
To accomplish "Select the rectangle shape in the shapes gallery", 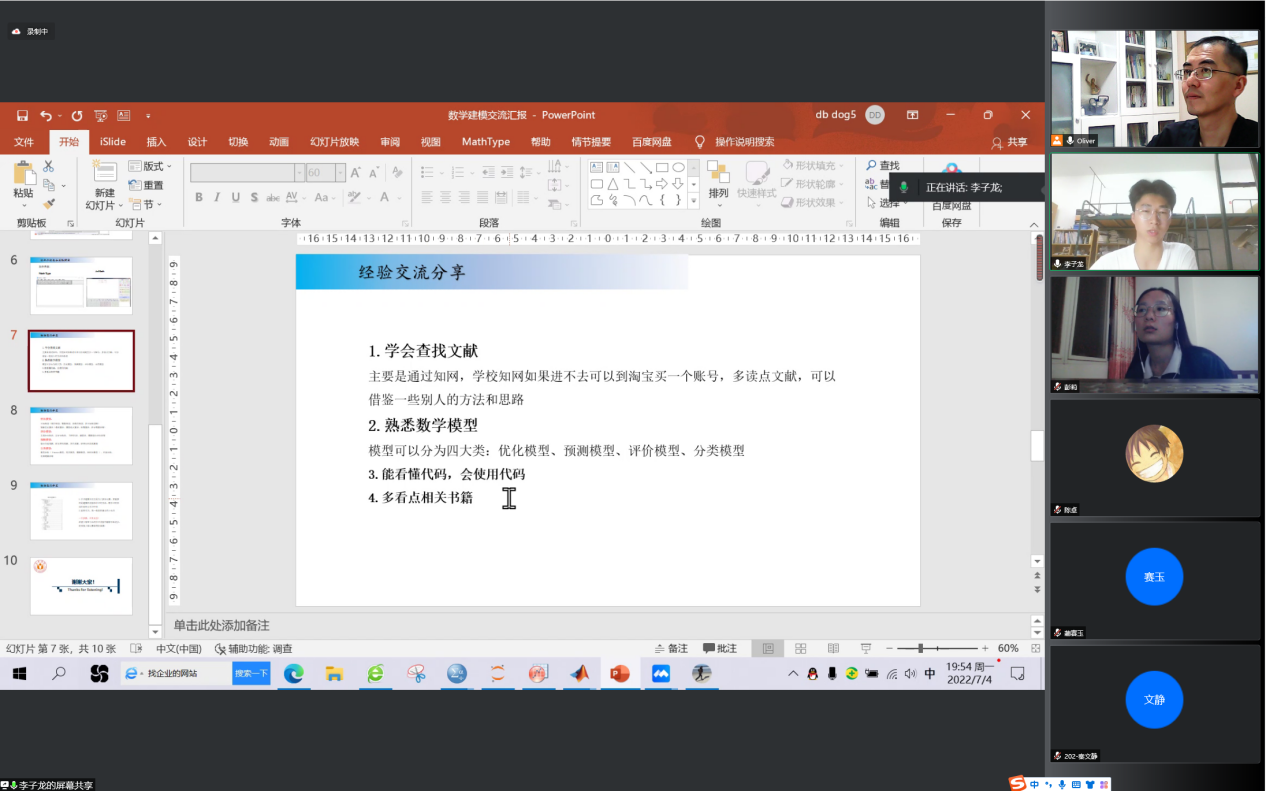I will pos(661,167).
